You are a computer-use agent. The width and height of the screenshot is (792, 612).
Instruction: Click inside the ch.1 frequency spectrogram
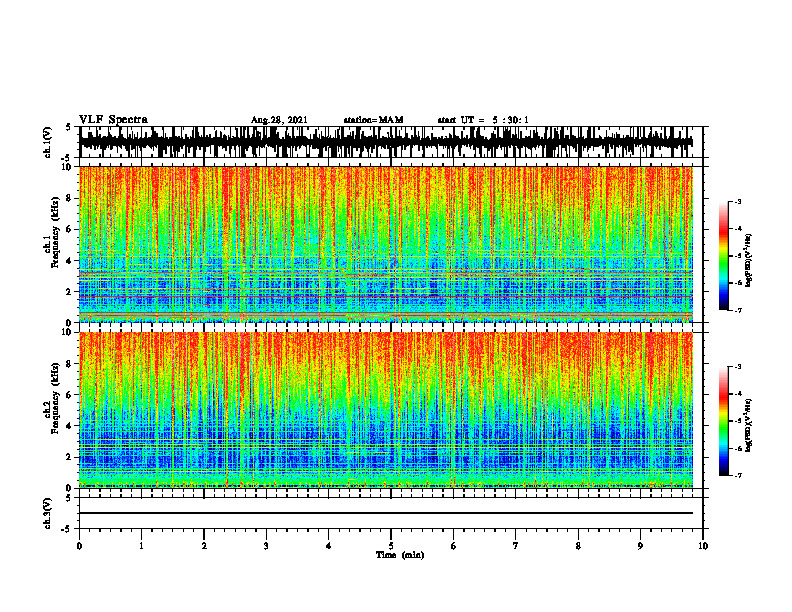(386, 244)
